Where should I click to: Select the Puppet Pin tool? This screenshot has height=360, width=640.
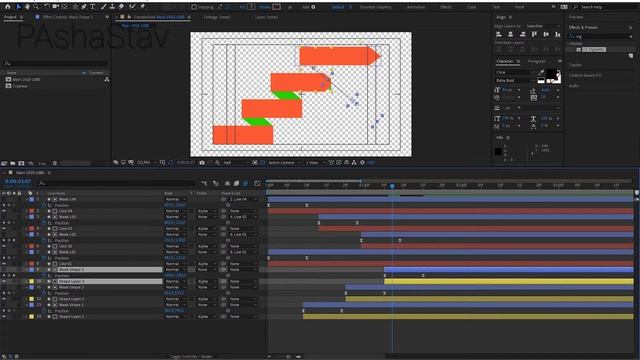[x=142, y=7]
